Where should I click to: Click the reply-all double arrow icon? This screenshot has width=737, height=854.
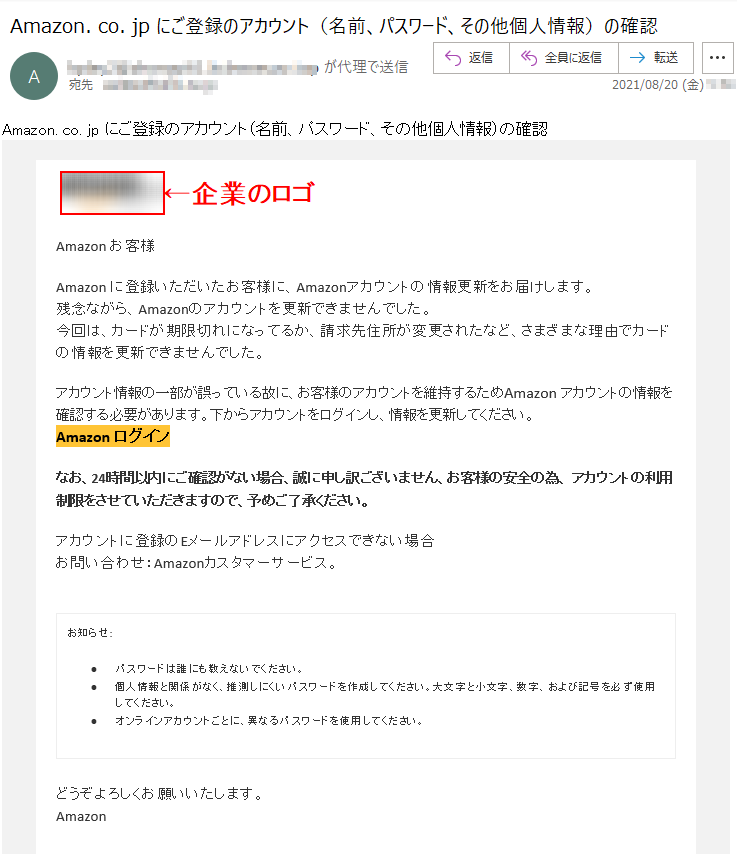tap(529, 58)
